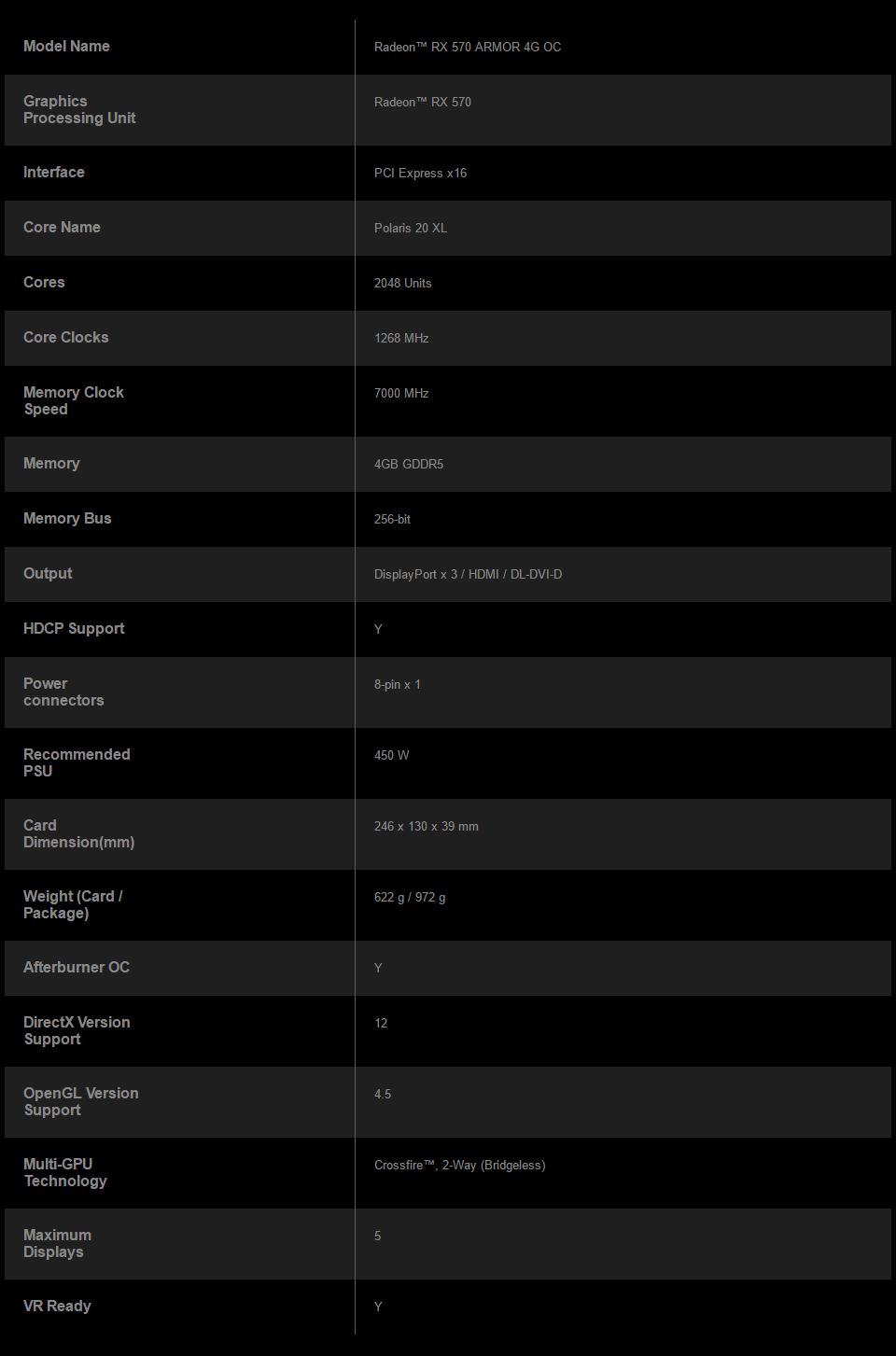The height and width of the screenshot is (1356, 896).
Task: Click the Memory Bus label
Action: tap(67, 519)
